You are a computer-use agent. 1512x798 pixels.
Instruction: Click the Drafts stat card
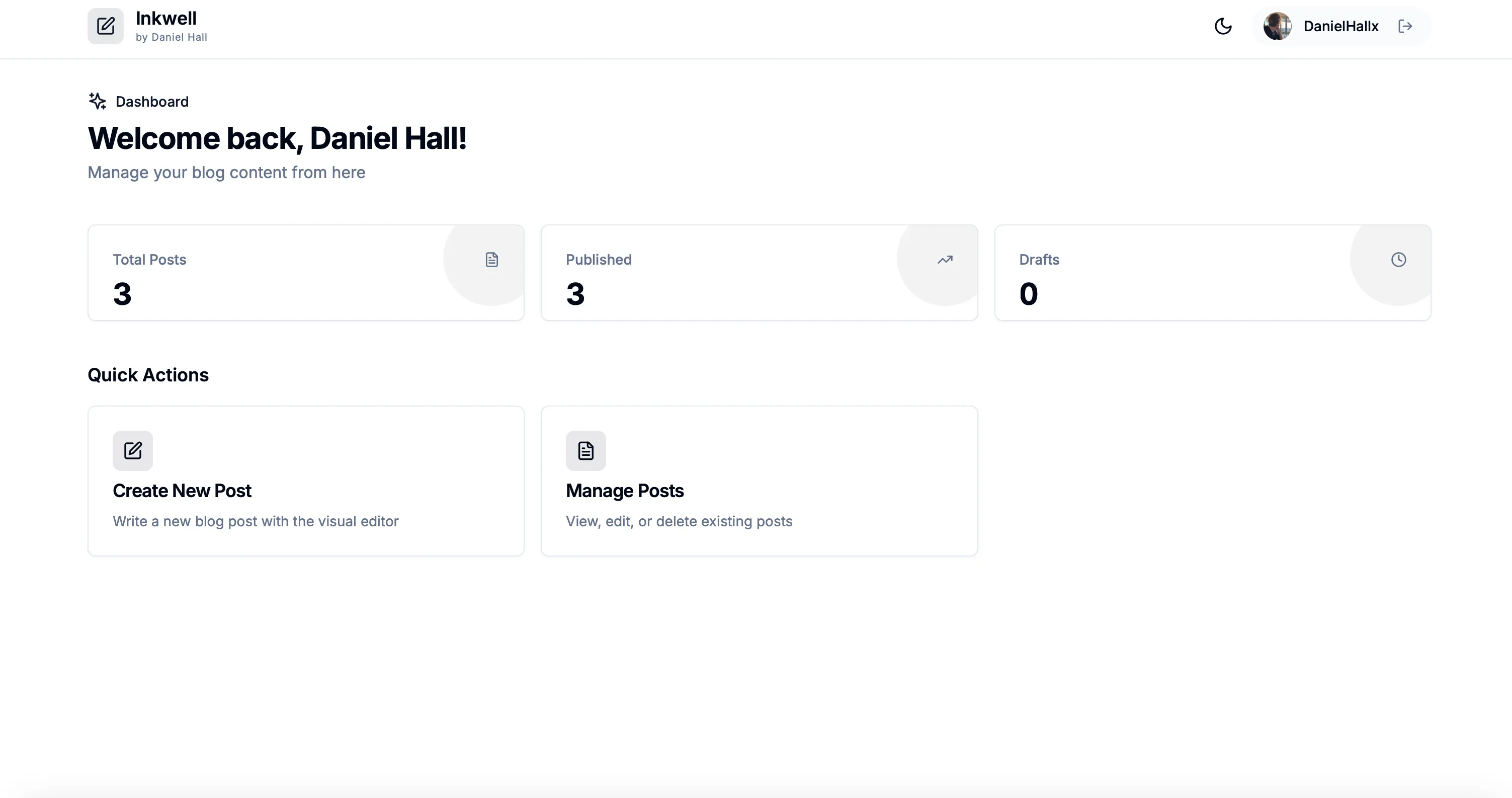tap(1213, 272)
